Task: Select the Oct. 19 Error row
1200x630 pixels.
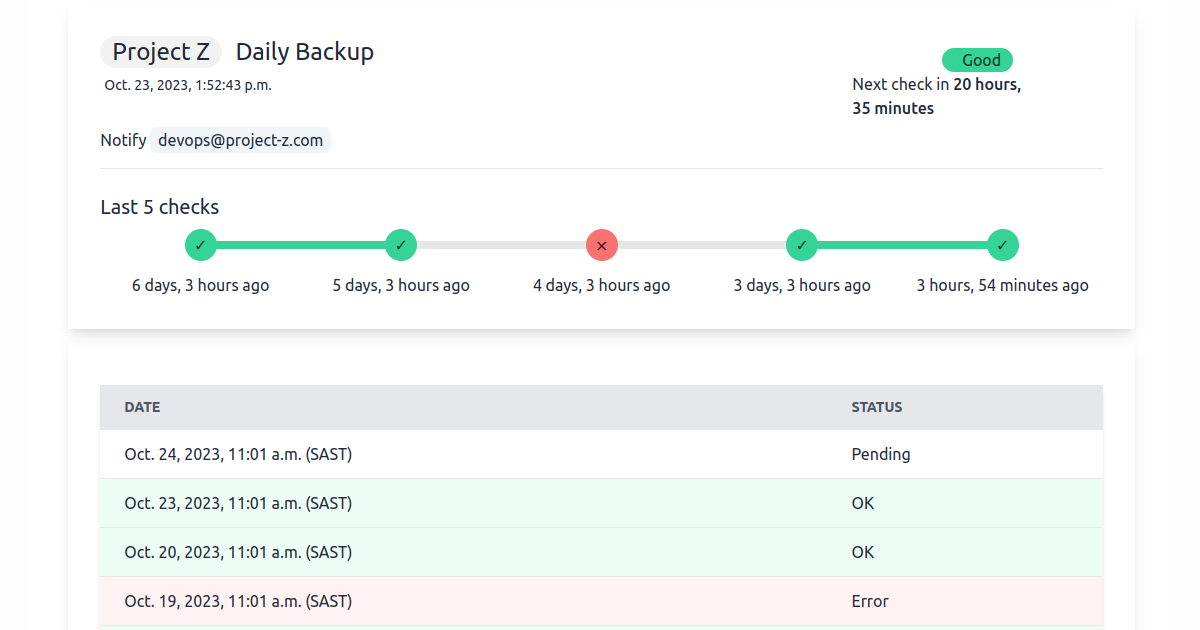Action: point(601,601)
